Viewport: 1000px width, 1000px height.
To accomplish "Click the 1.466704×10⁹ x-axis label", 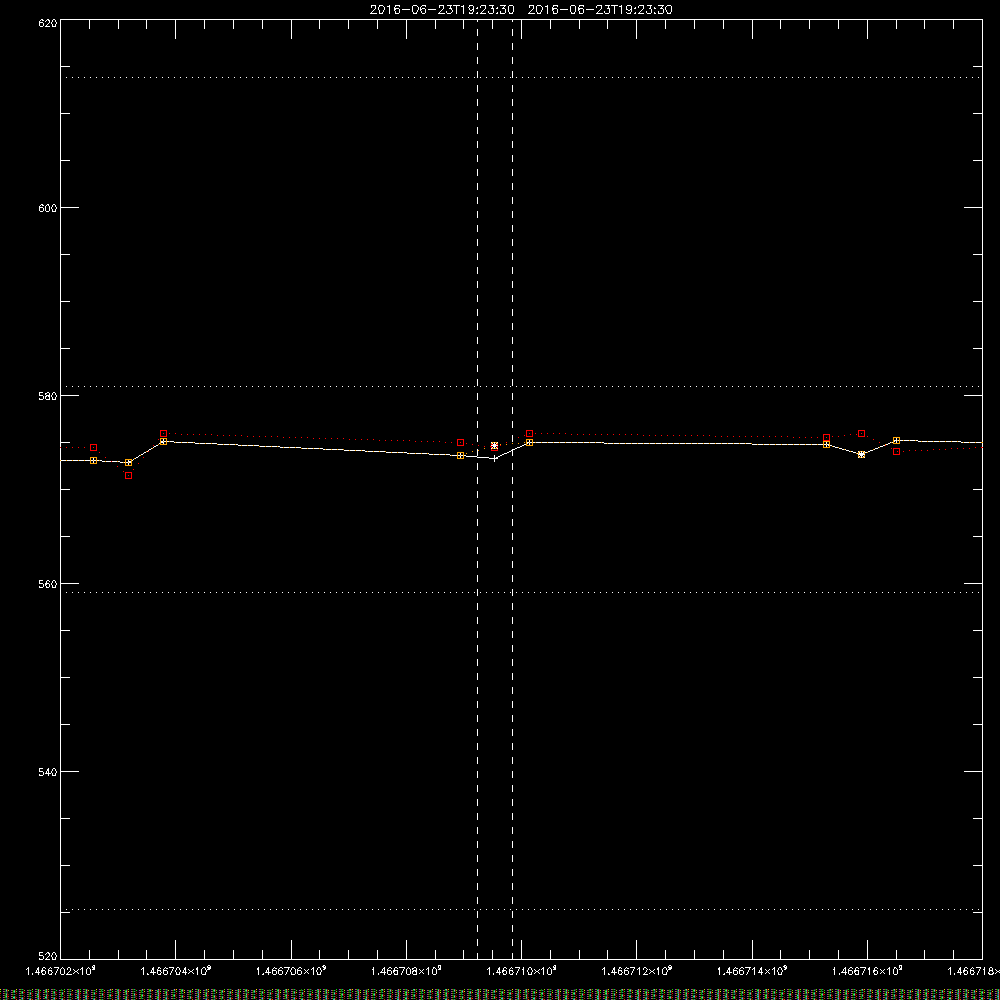I will click(175, 971).
